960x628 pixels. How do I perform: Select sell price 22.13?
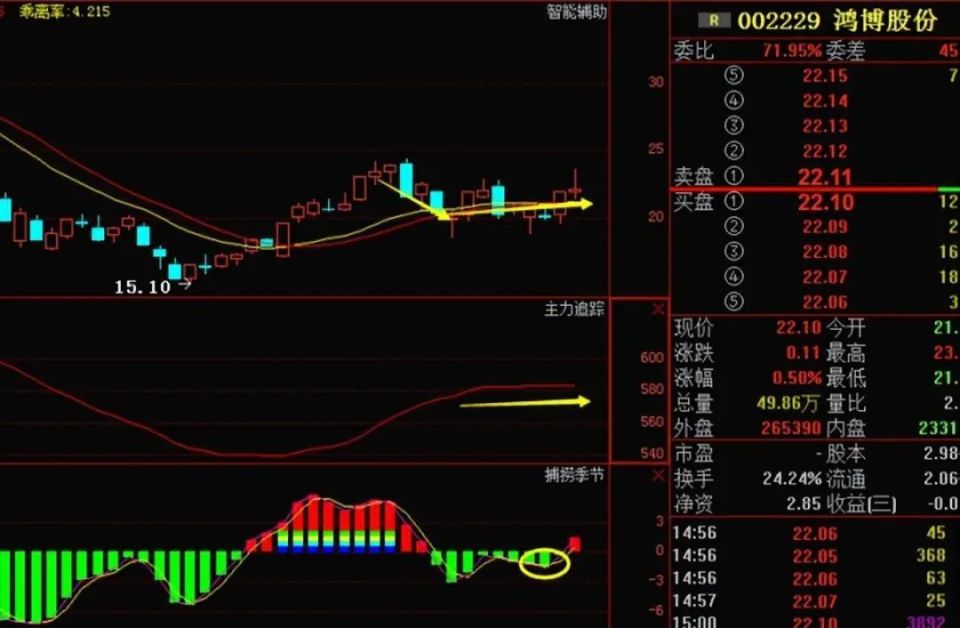coord(825,126)
